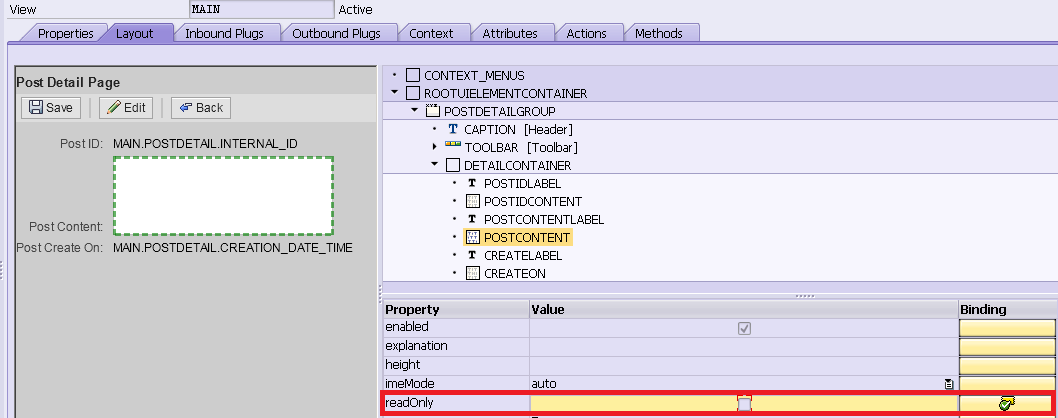
Task: Toggle the readOnly checkbox
Action: 744,404
